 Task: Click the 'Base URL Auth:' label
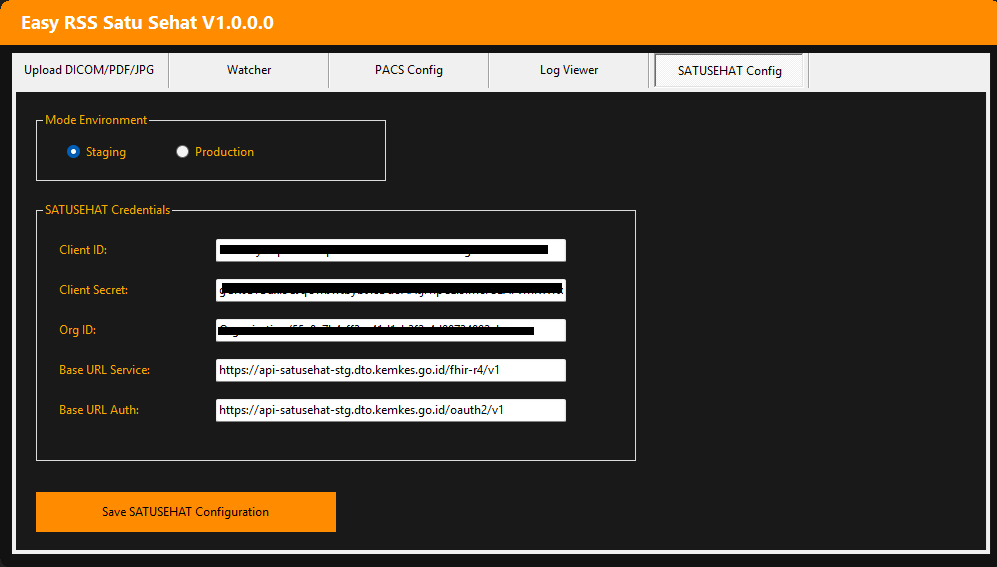point(99,410)
